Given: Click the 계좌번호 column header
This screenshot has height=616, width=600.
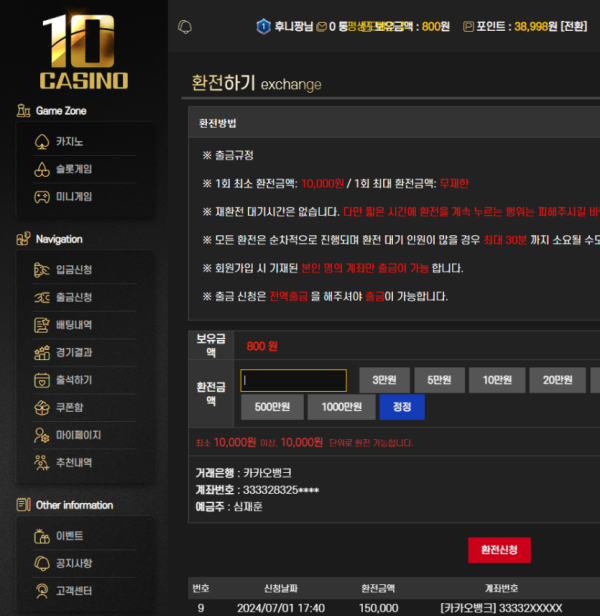Looking at the screenshot, I should pos(501,588).
